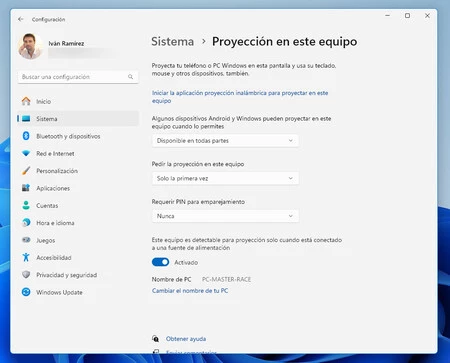The height and width of the screenshot is (363, 450).
Task: Click the Juegos controller icon
Action: 26,240
